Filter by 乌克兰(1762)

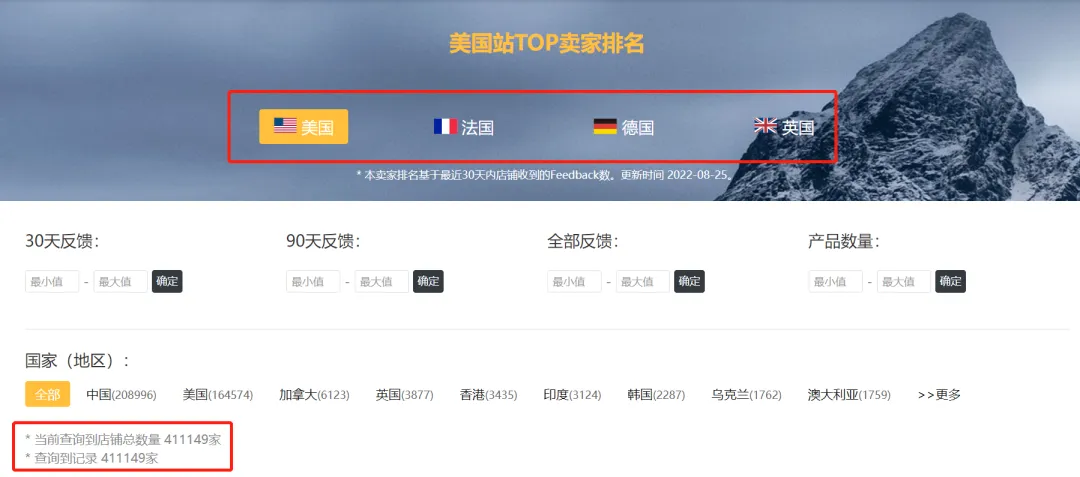click(747, 395)
